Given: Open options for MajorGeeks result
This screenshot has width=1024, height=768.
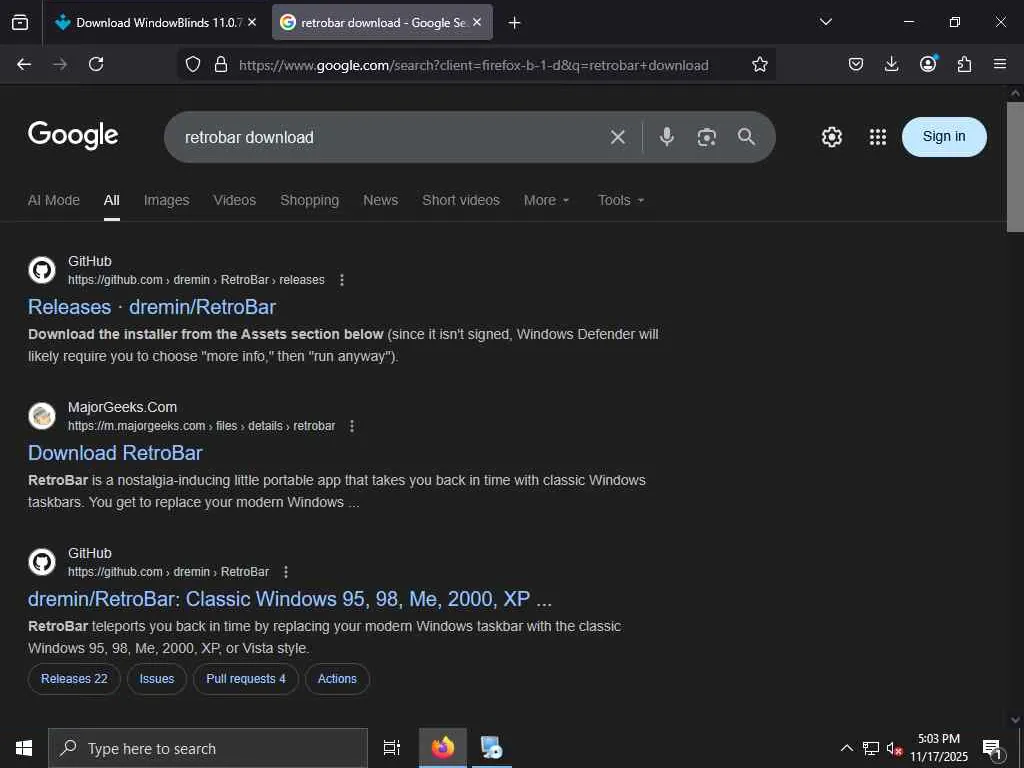Looking at the screenshot, I should click(352, 426).
